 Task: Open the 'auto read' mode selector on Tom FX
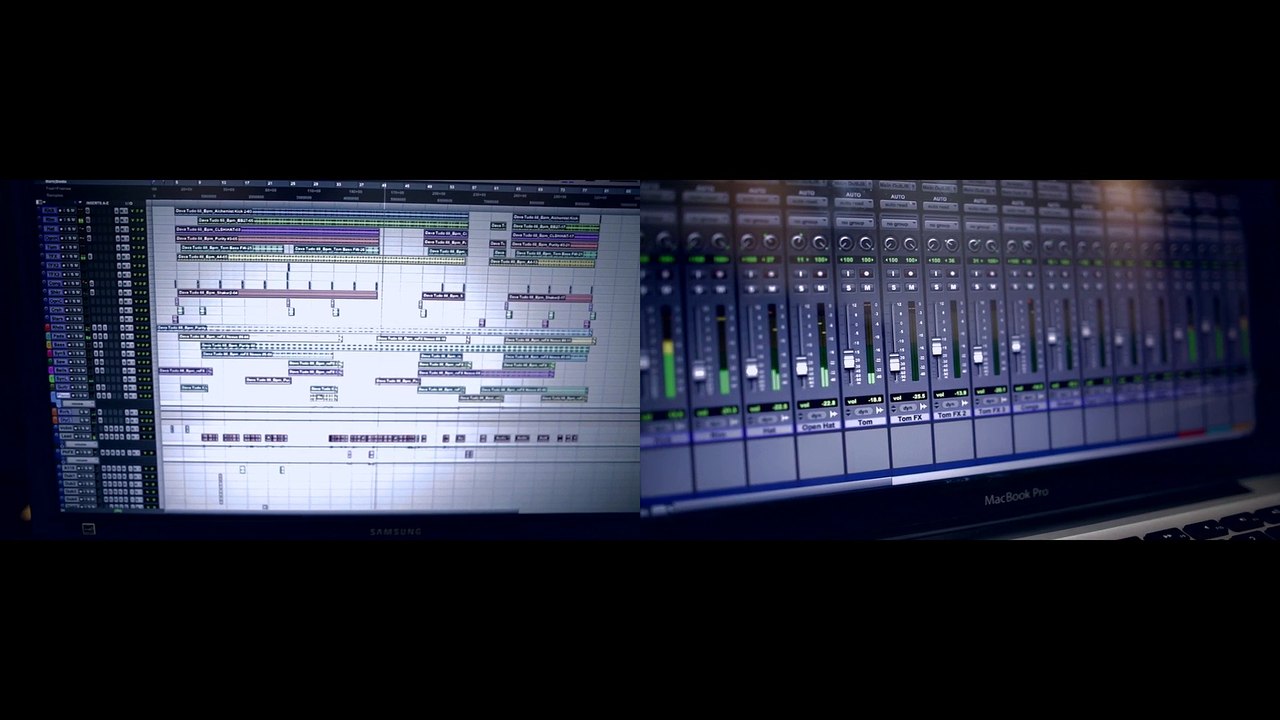click(898, 205)
